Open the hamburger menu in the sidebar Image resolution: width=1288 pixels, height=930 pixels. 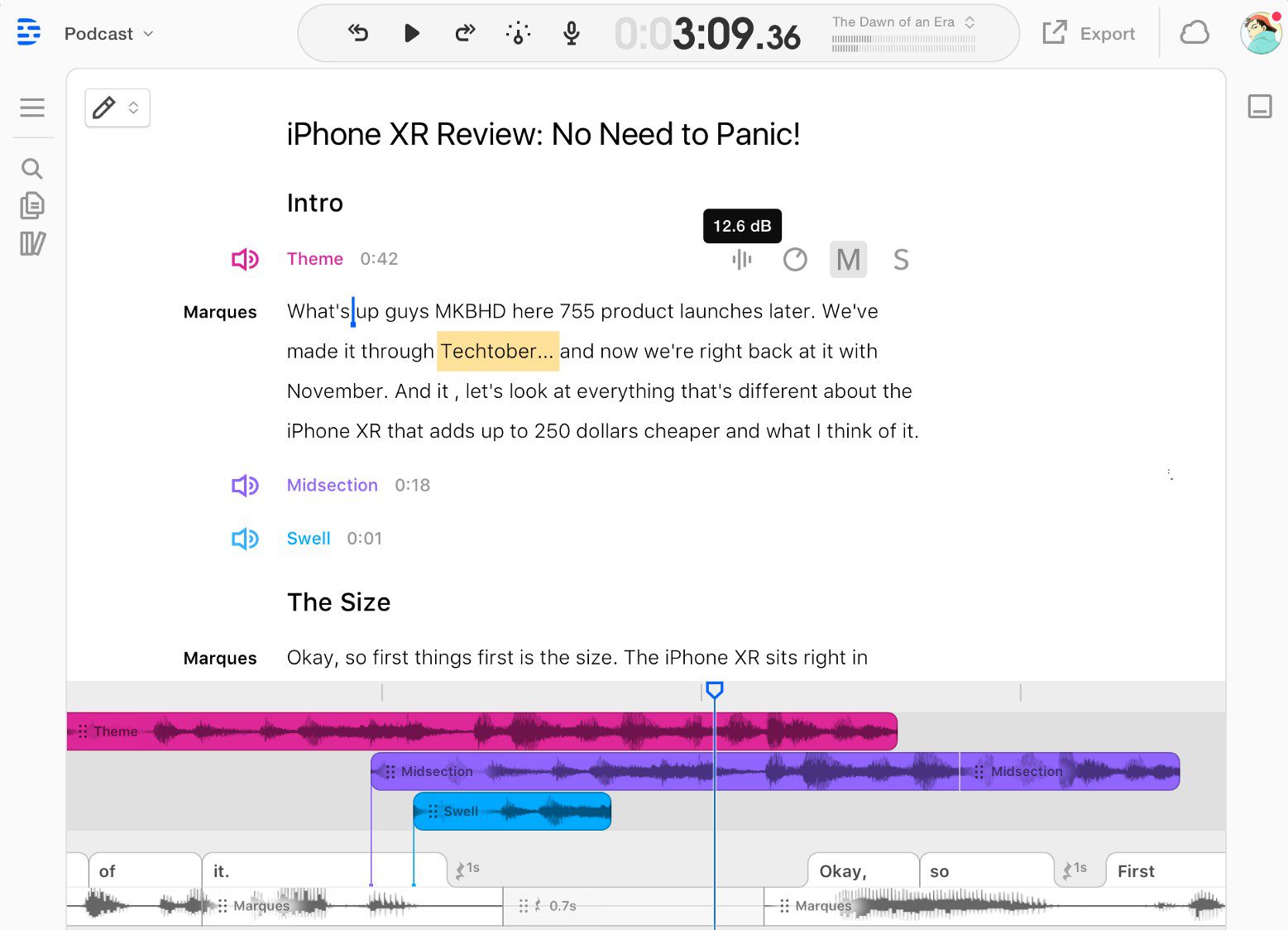pos(32,108)
